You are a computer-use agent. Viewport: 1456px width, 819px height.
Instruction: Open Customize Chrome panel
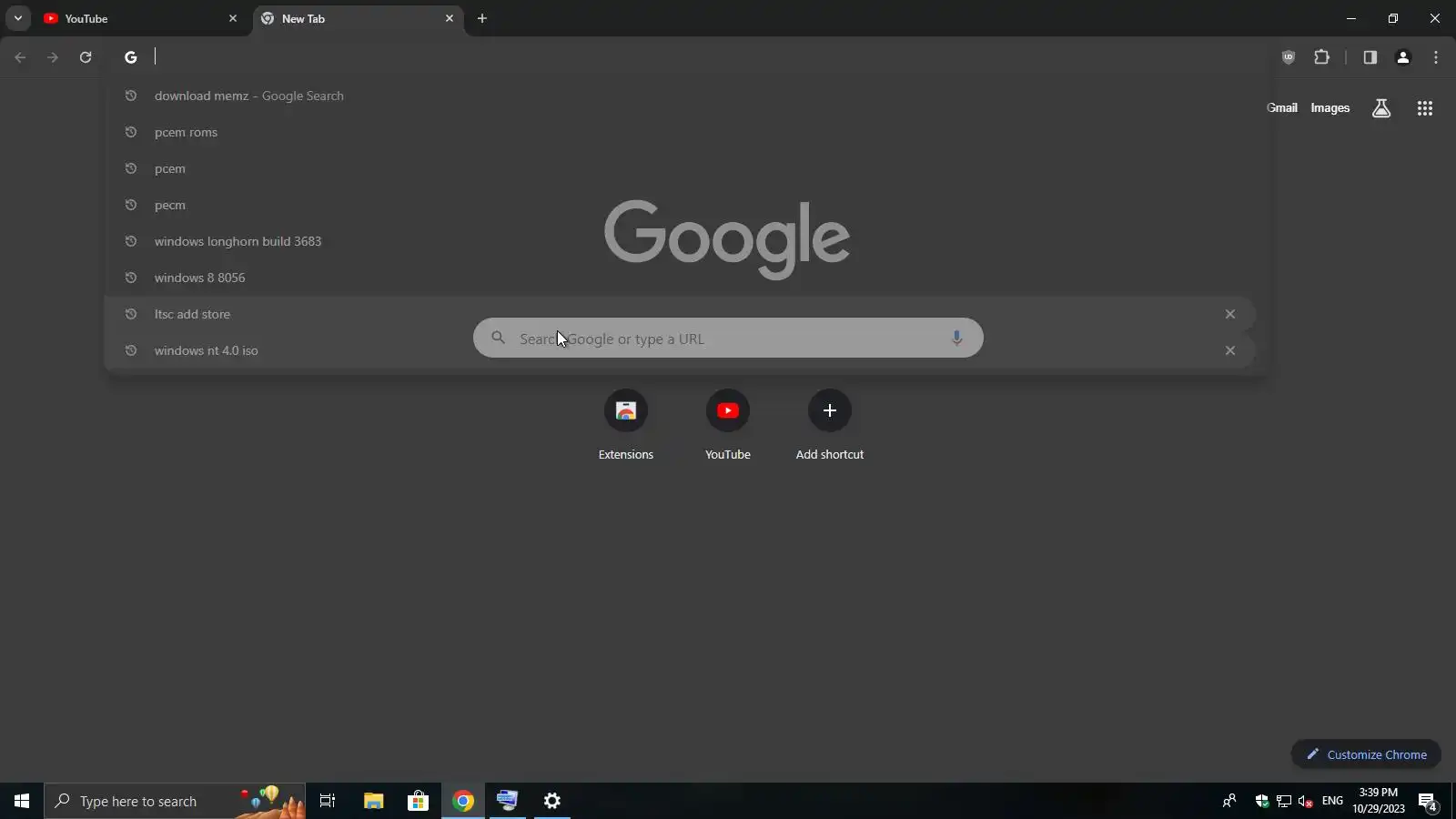pos(1366,754)
